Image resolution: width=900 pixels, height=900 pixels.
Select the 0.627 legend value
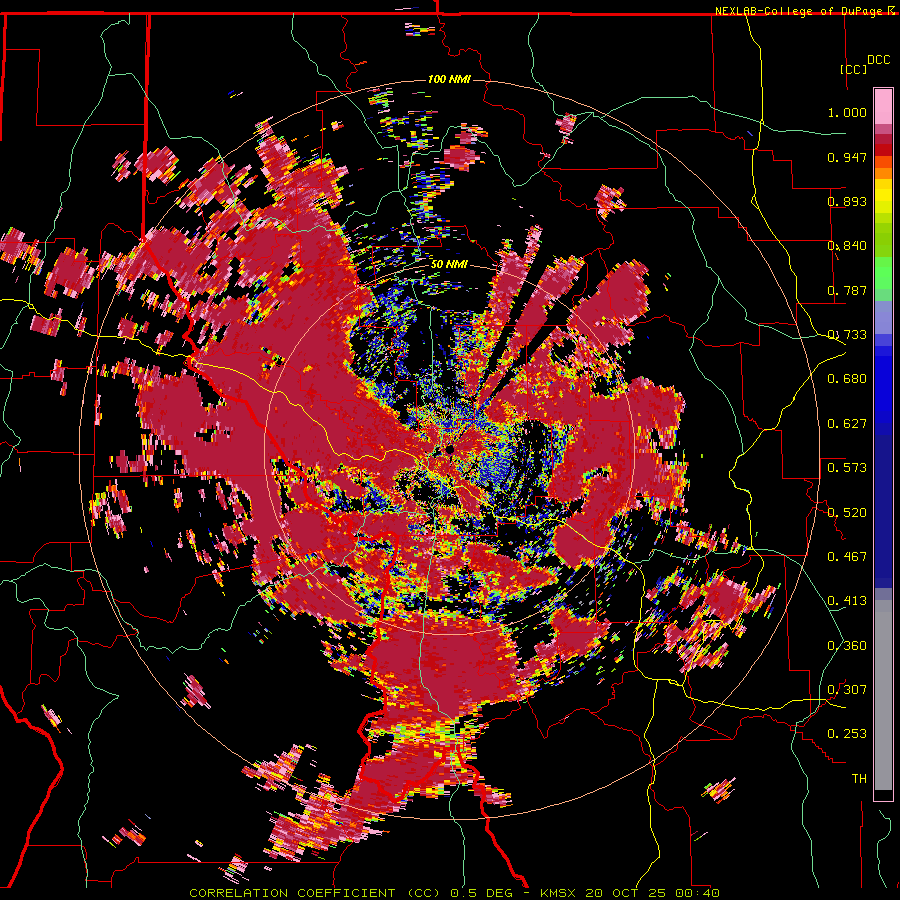coord(847,424)
